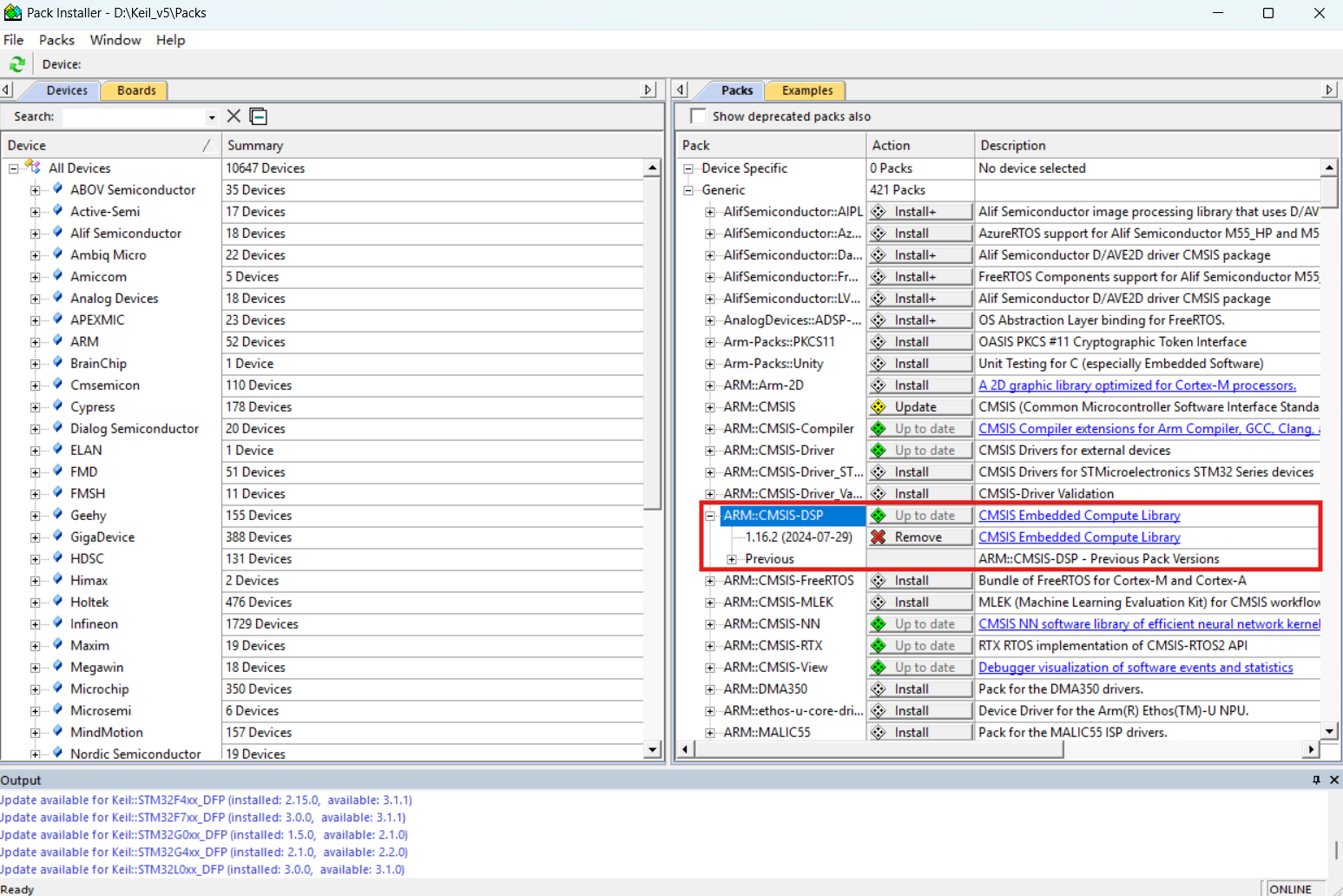Click the green refresh packs icon
The width and height of the screenshot is (1343, 896).
coord(16,64)
